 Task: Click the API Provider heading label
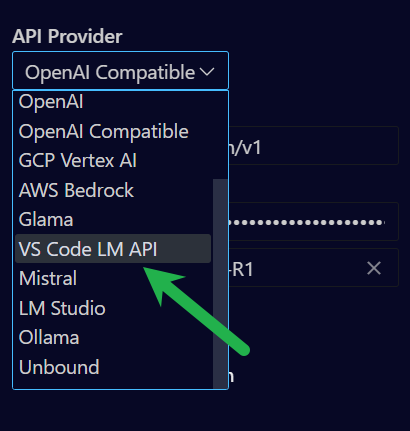(x=67, y=36)
